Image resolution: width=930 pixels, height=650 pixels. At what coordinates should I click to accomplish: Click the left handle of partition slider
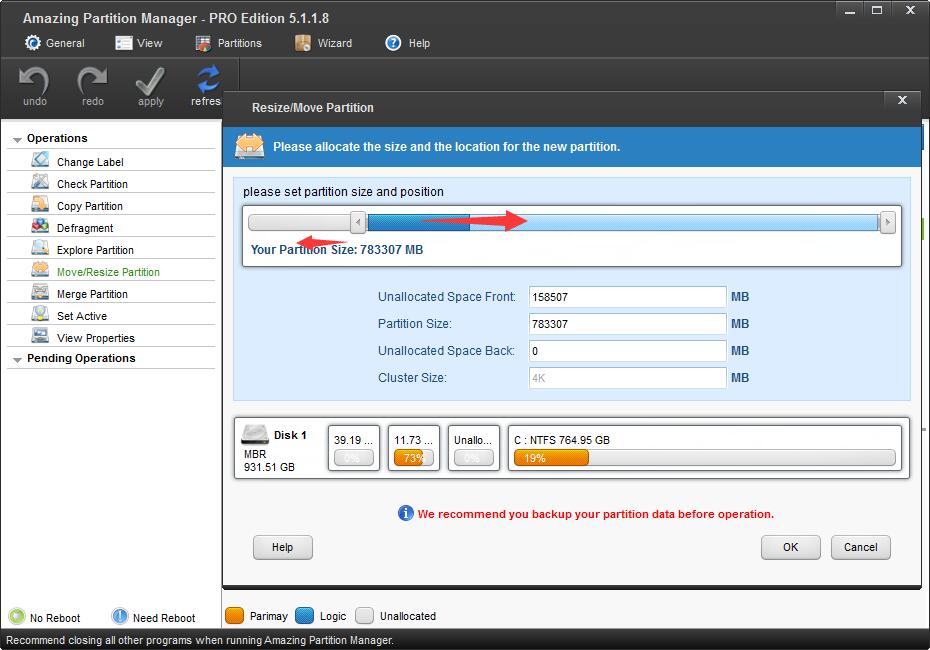tap(358, 223)
